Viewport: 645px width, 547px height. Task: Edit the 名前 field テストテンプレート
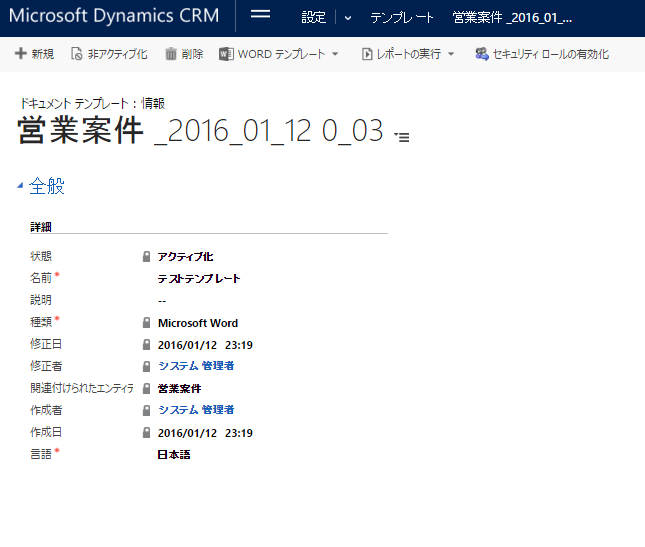(x=199, y=278)
